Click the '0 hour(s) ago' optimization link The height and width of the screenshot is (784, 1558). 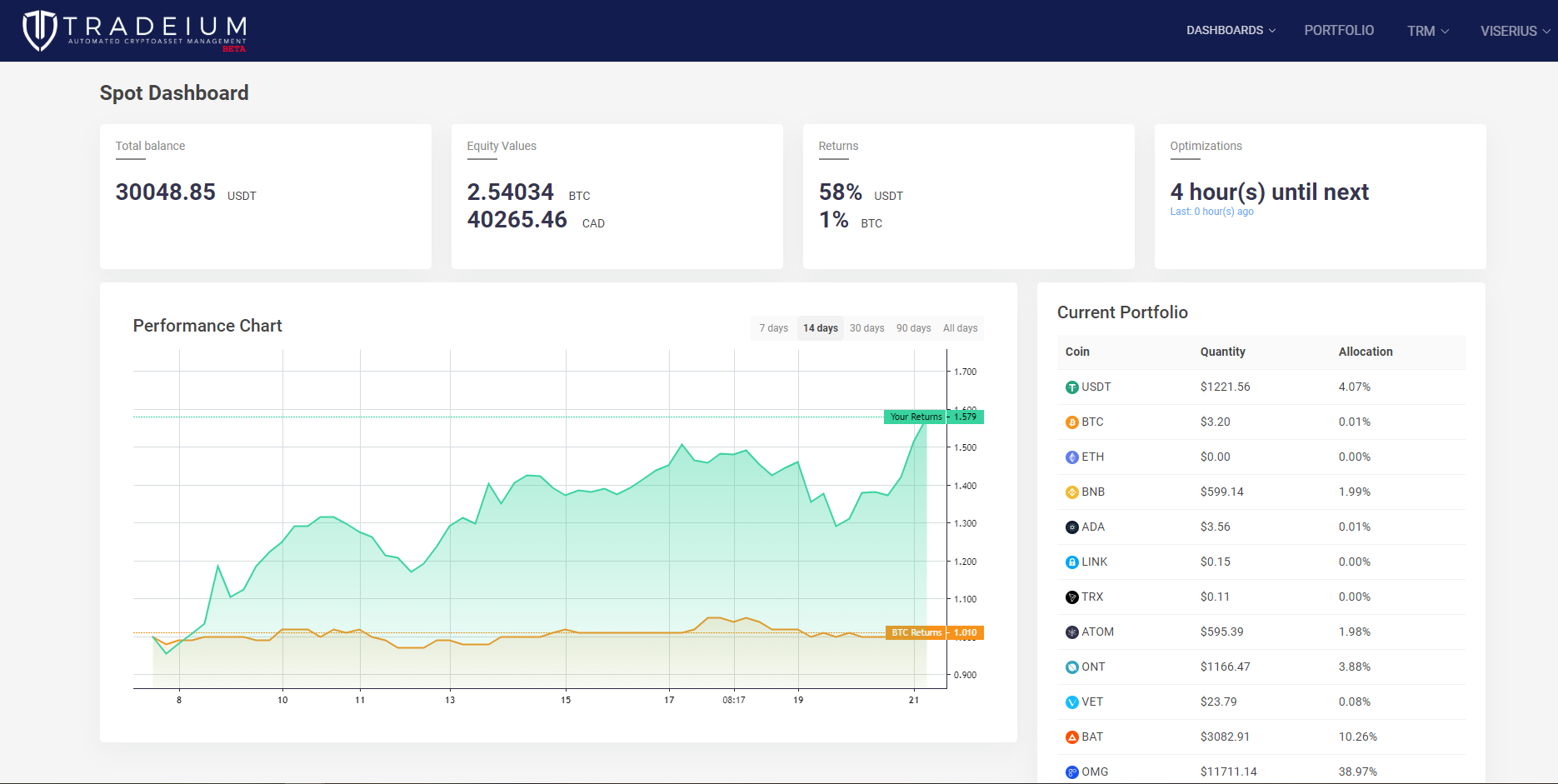tap(1224, 211)
